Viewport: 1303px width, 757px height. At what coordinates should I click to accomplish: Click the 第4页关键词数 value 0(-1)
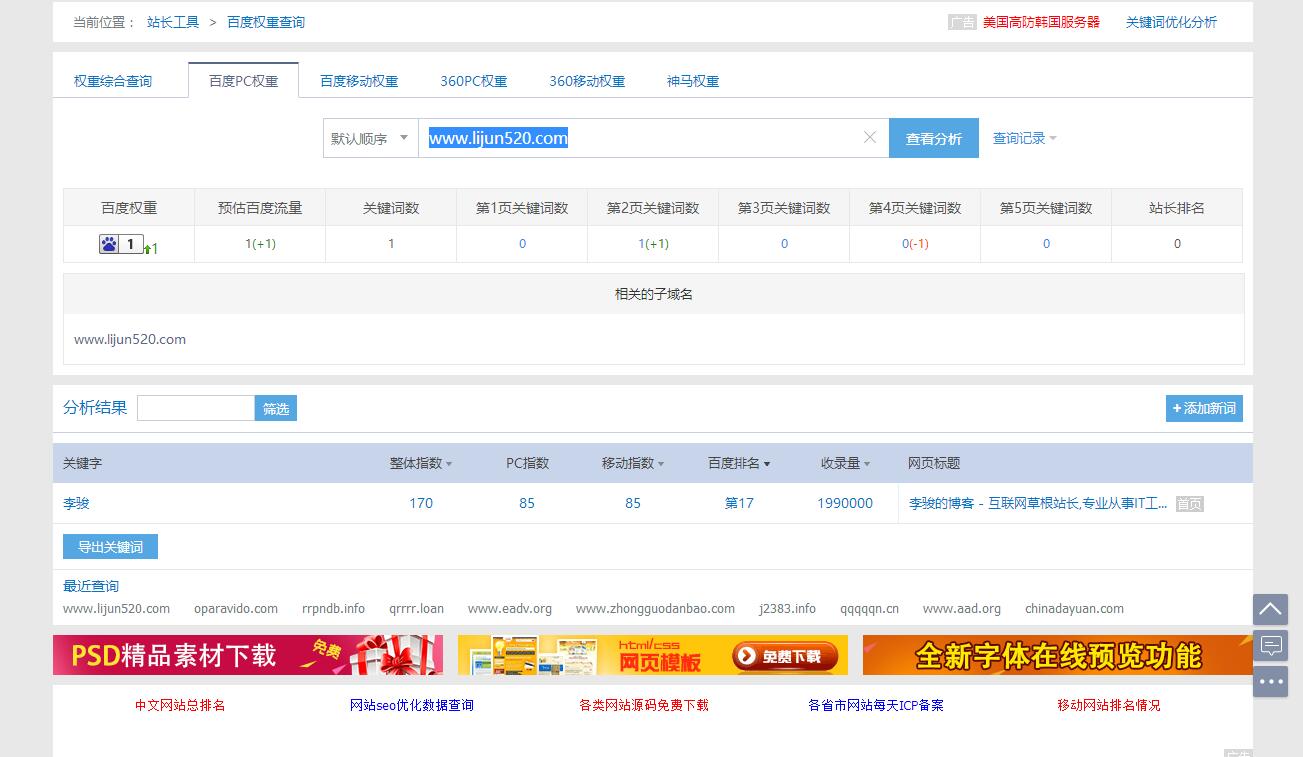915,244
